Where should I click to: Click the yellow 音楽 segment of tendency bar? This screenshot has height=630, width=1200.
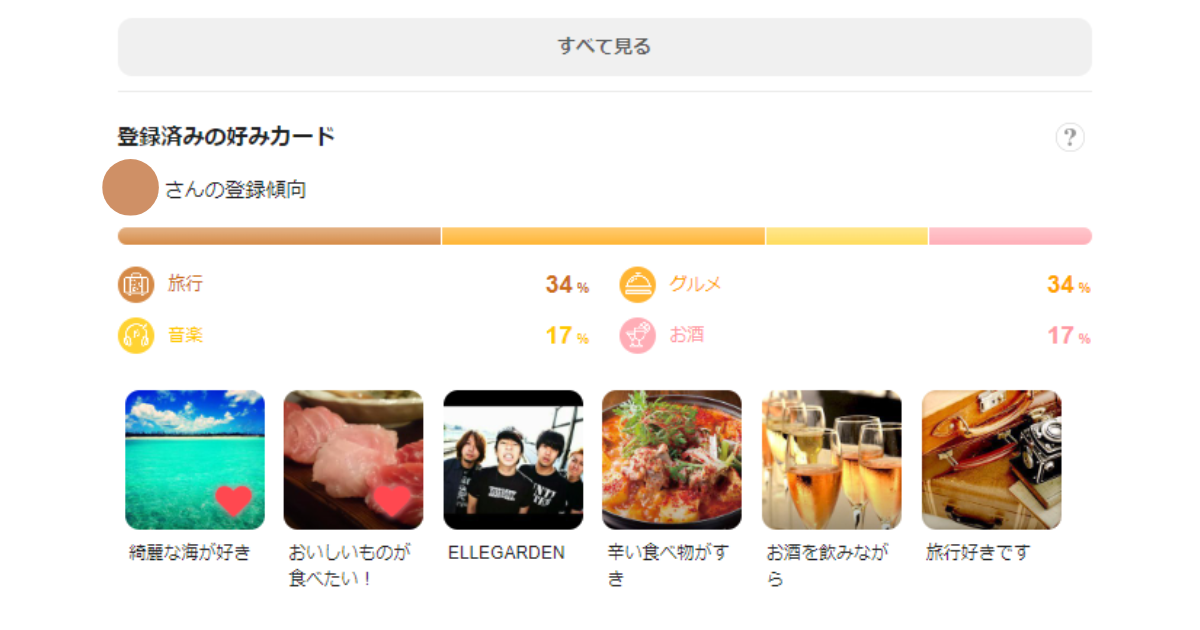847,236
